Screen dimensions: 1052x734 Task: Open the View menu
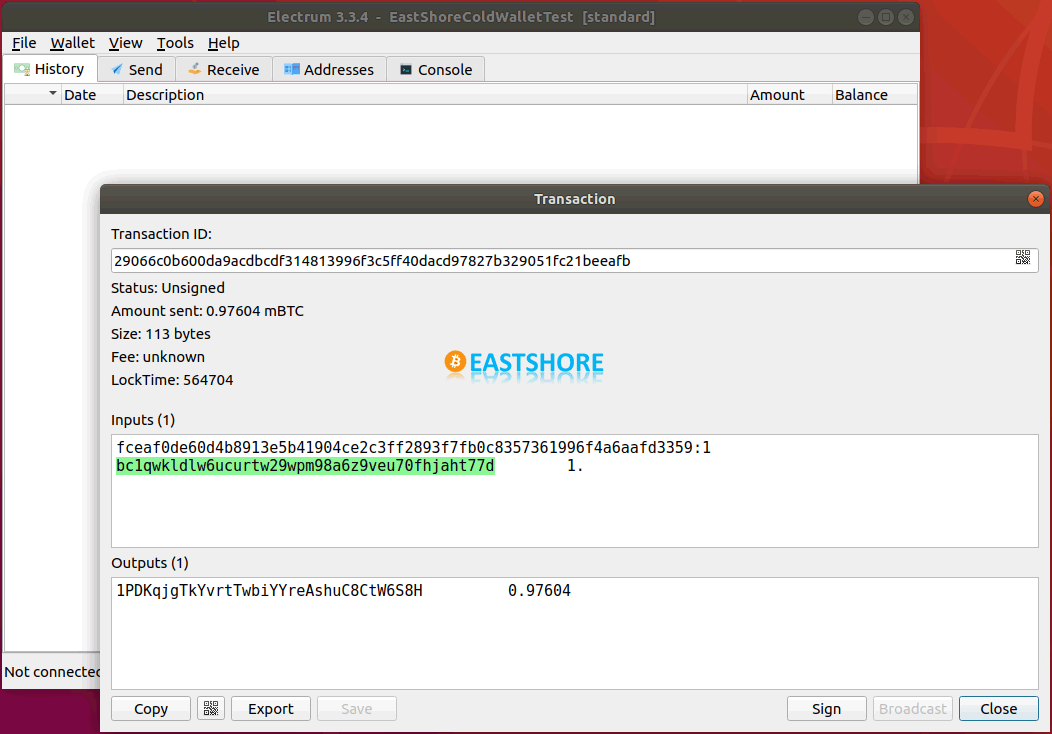[125, 43]
